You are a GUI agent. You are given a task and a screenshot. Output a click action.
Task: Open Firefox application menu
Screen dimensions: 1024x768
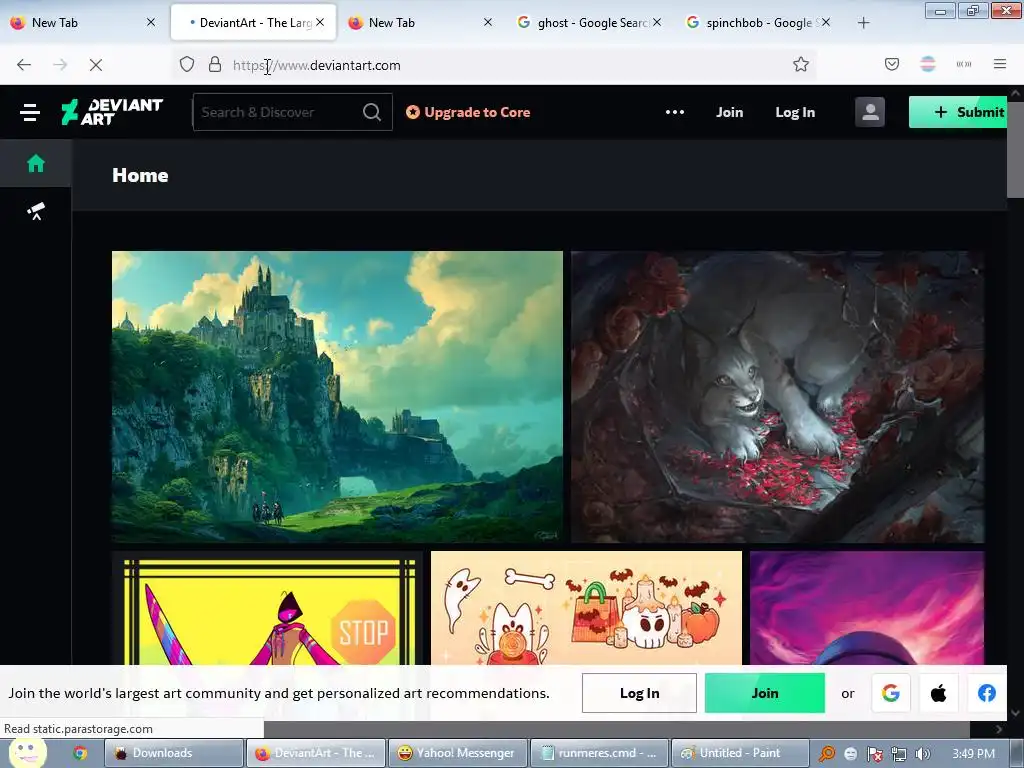[x=999, y=64]
